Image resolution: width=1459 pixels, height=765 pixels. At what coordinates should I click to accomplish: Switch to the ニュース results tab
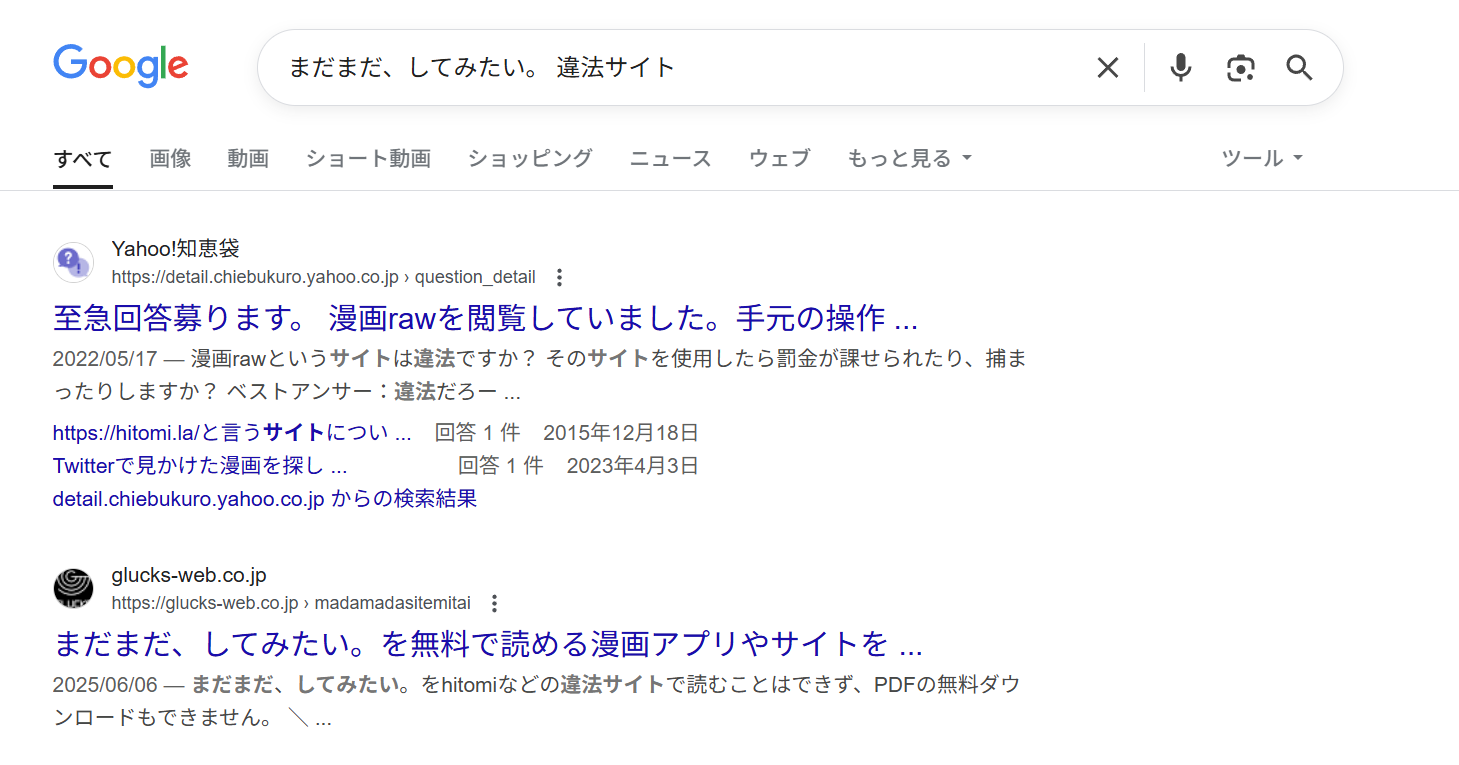[x=670, y=157]
